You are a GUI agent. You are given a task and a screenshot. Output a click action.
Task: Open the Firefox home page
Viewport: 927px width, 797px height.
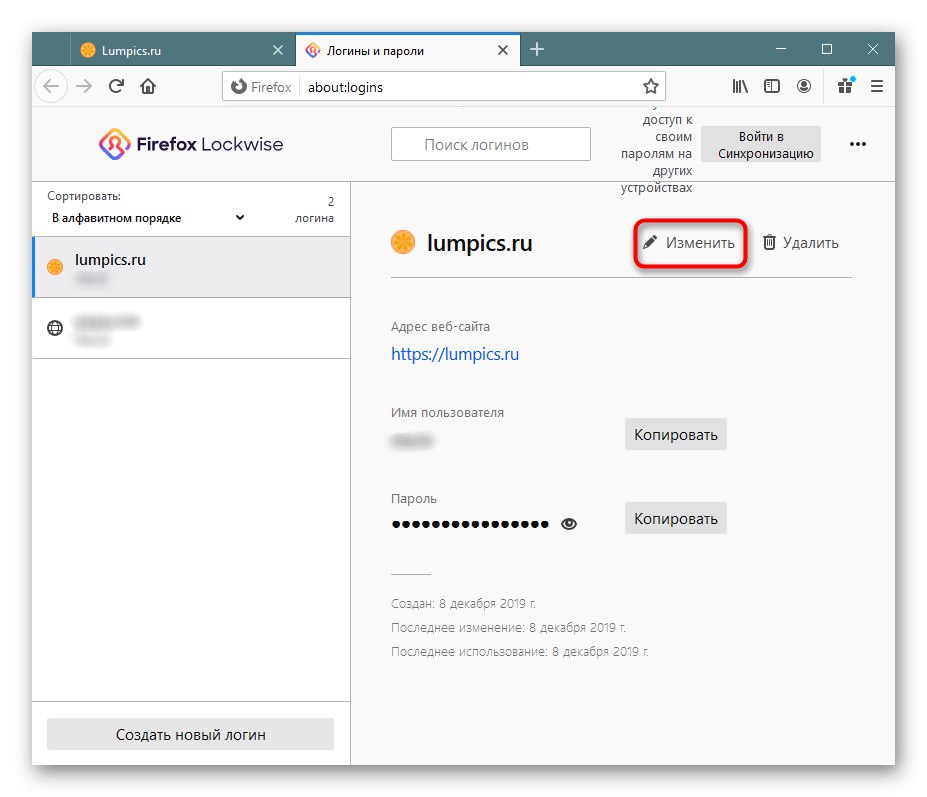(x=148, y=86)
